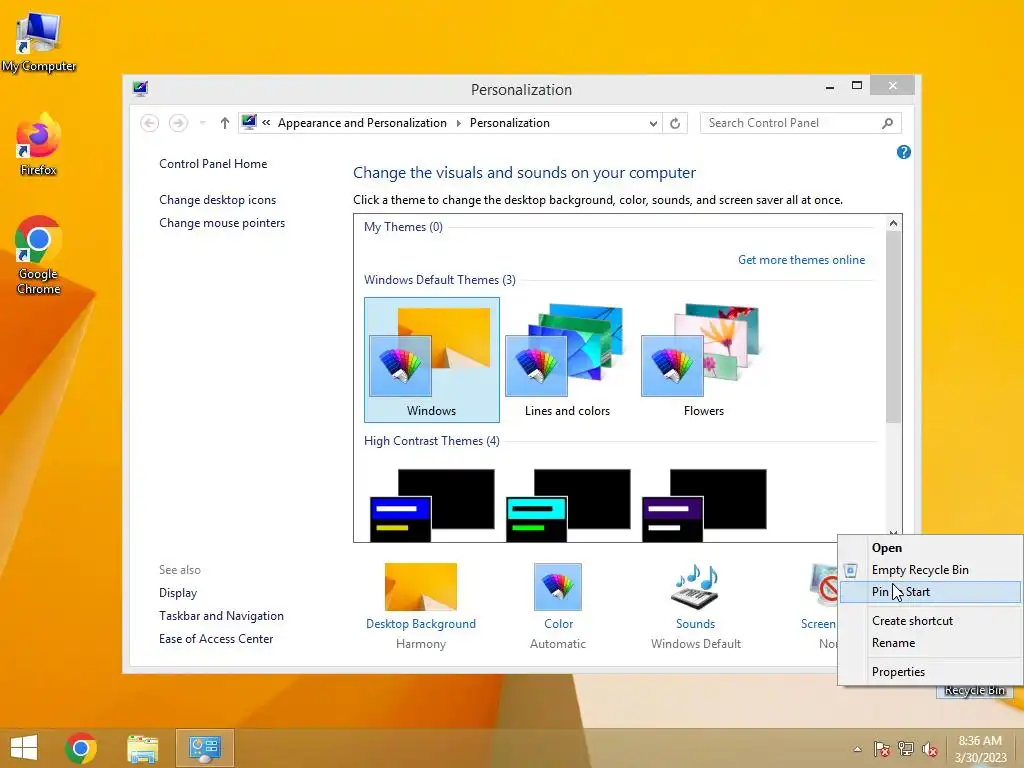Click the theme list scroll up arrow
This screenshot has height=768, width=1024.
click(x=893, y=223)
